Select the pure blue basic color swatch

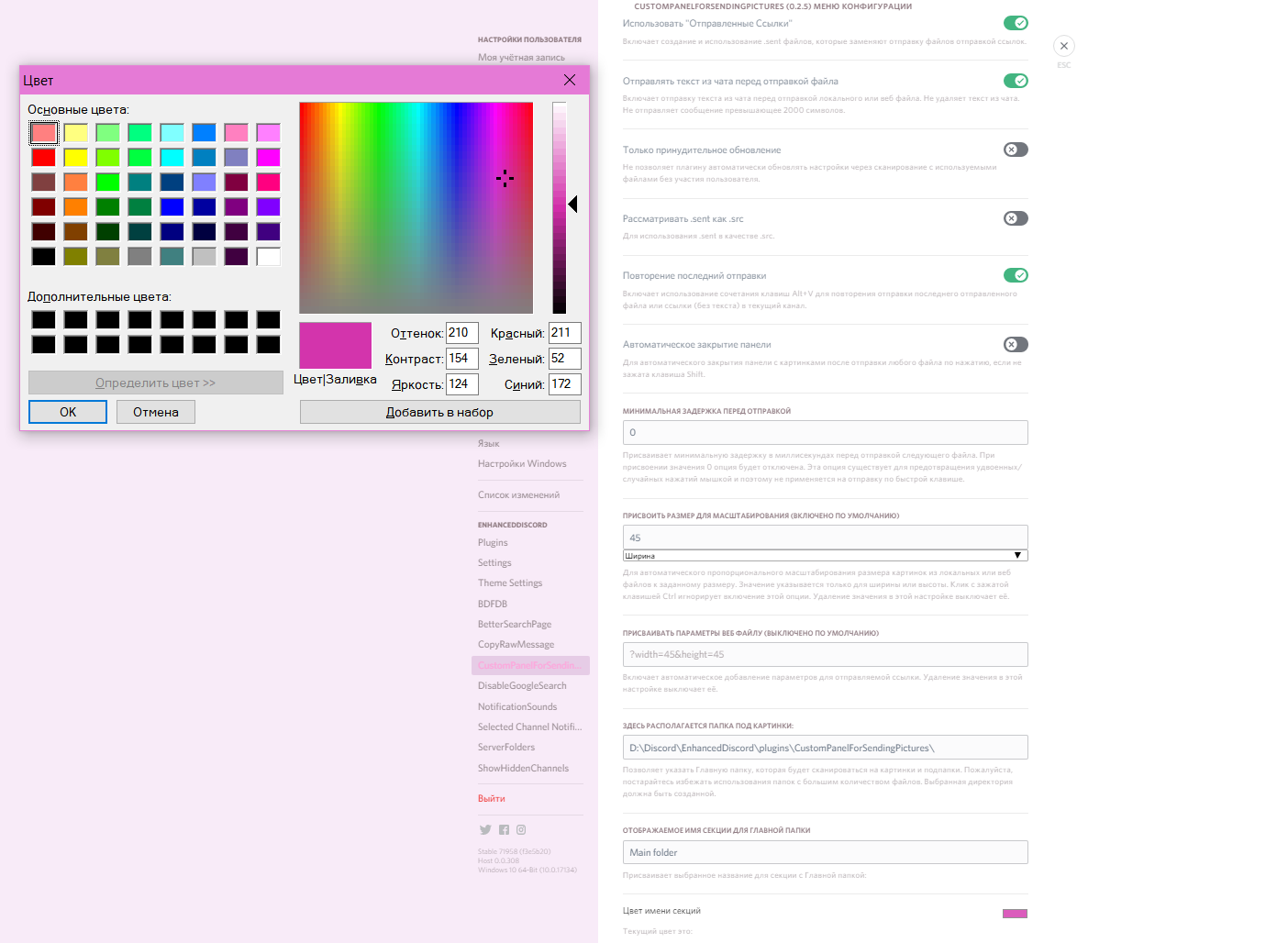pos(172,207)
